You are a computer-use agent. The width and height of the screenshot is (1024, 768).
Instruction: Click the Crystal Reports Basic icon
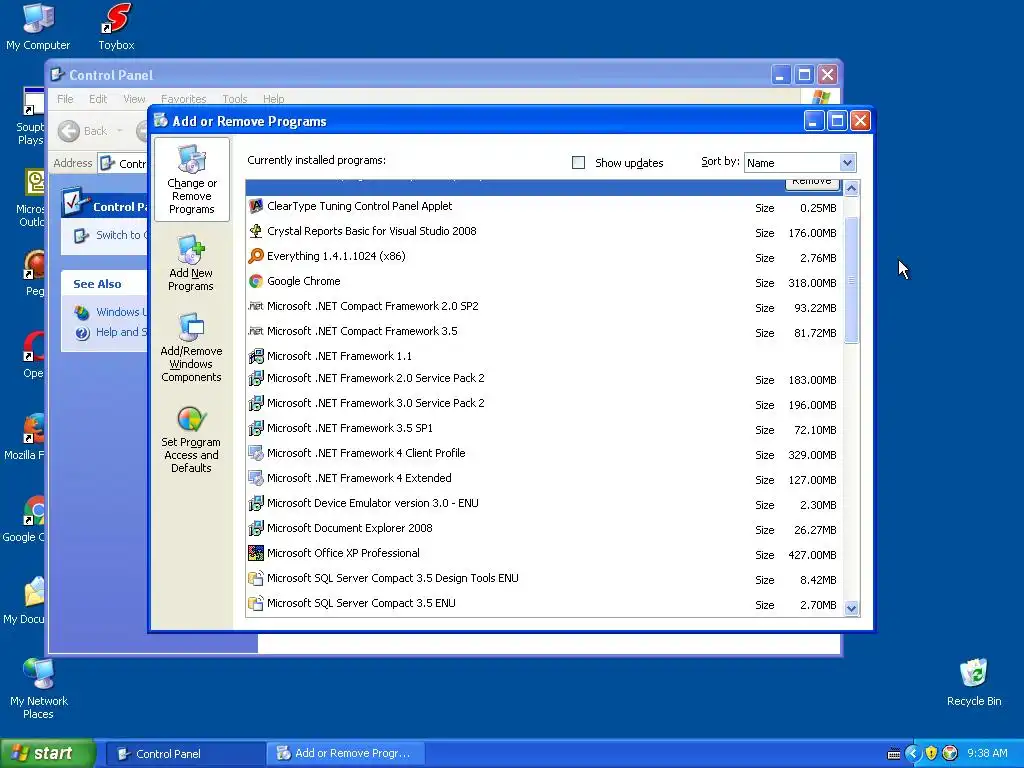coord(256,231)
